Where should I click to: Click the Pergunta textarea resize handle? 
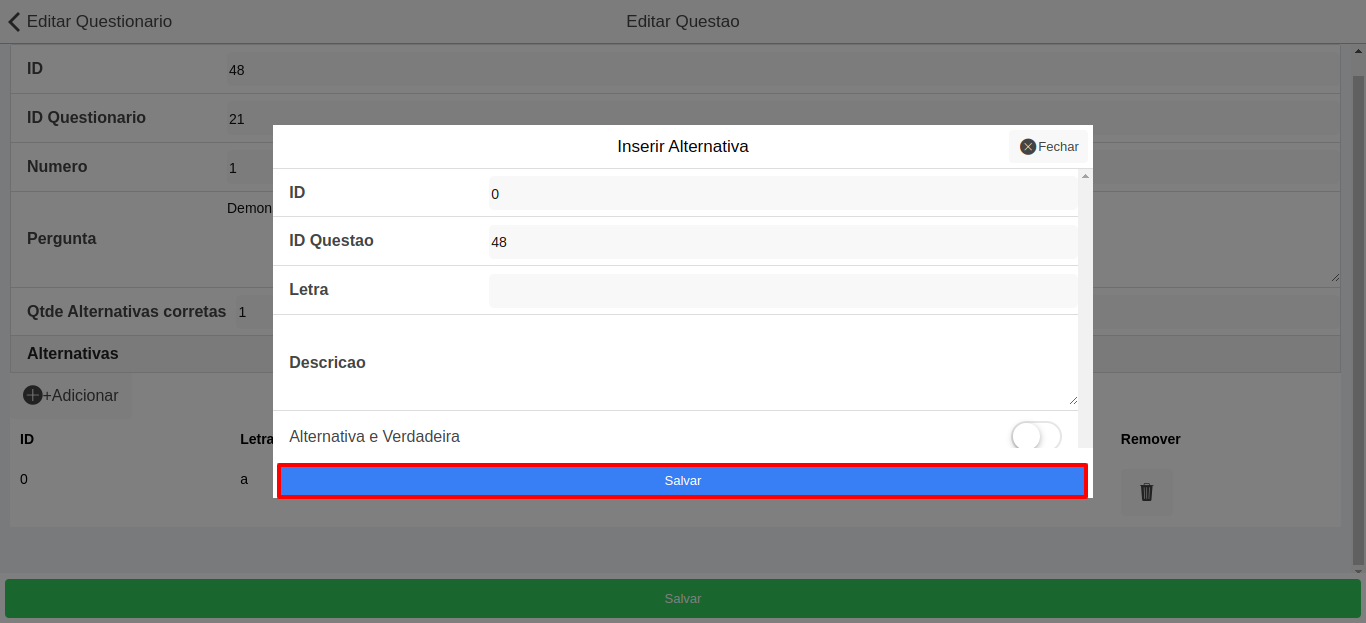(1335, 277)
